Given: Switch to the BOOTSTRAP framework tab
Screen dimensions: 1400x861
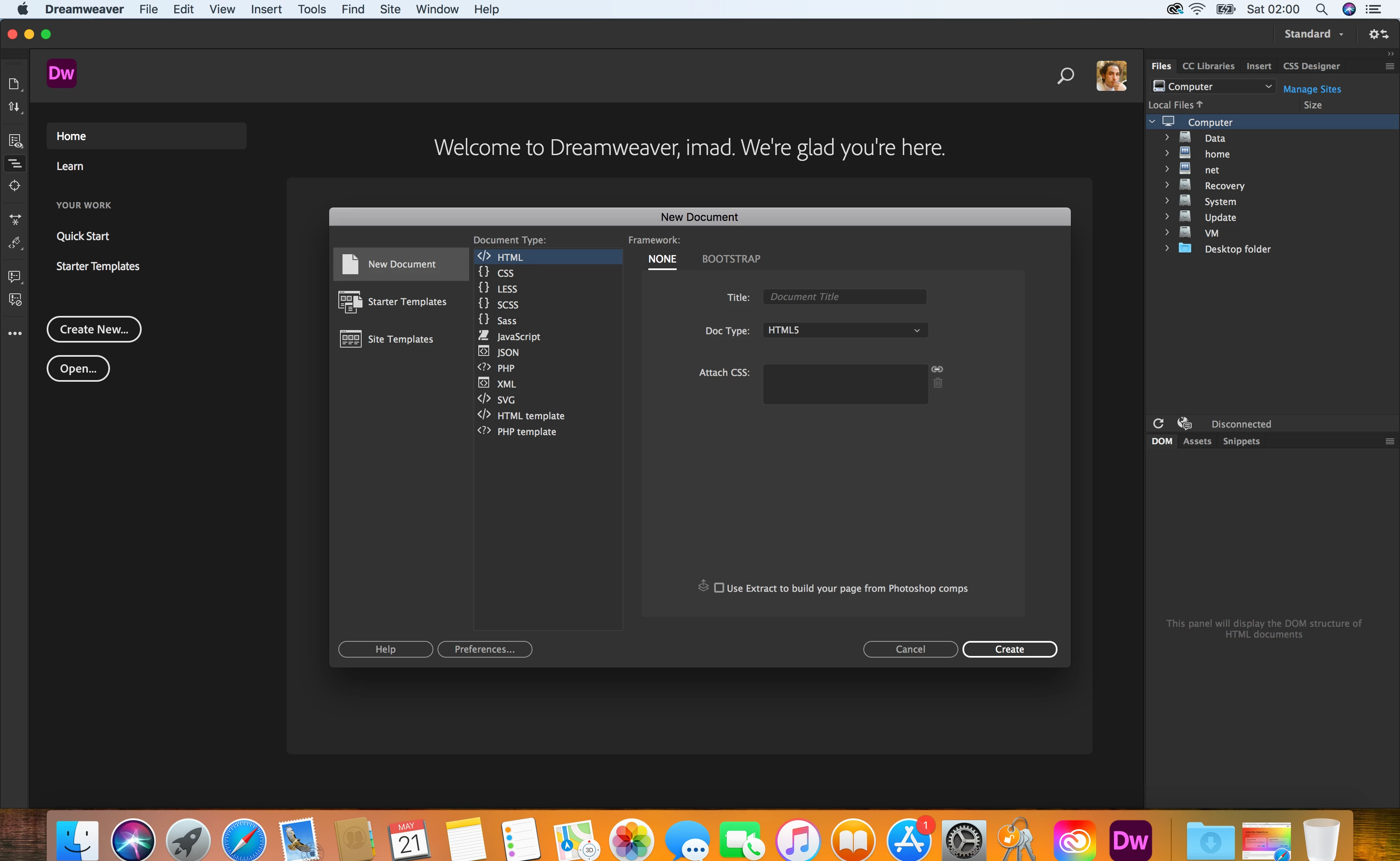Looking at the screenshot, I should (730, 259).
